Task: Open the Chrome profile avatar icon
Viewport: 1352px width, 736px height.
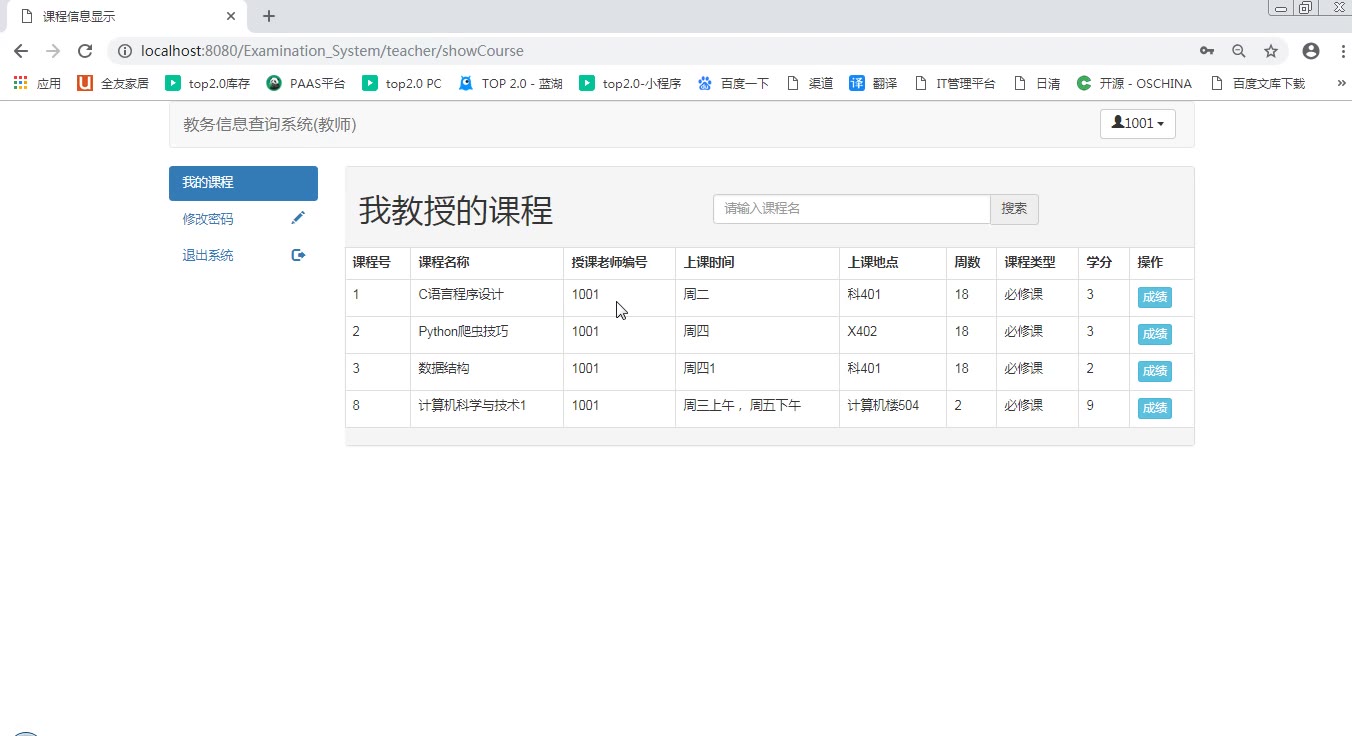Action: point(1310,51)
